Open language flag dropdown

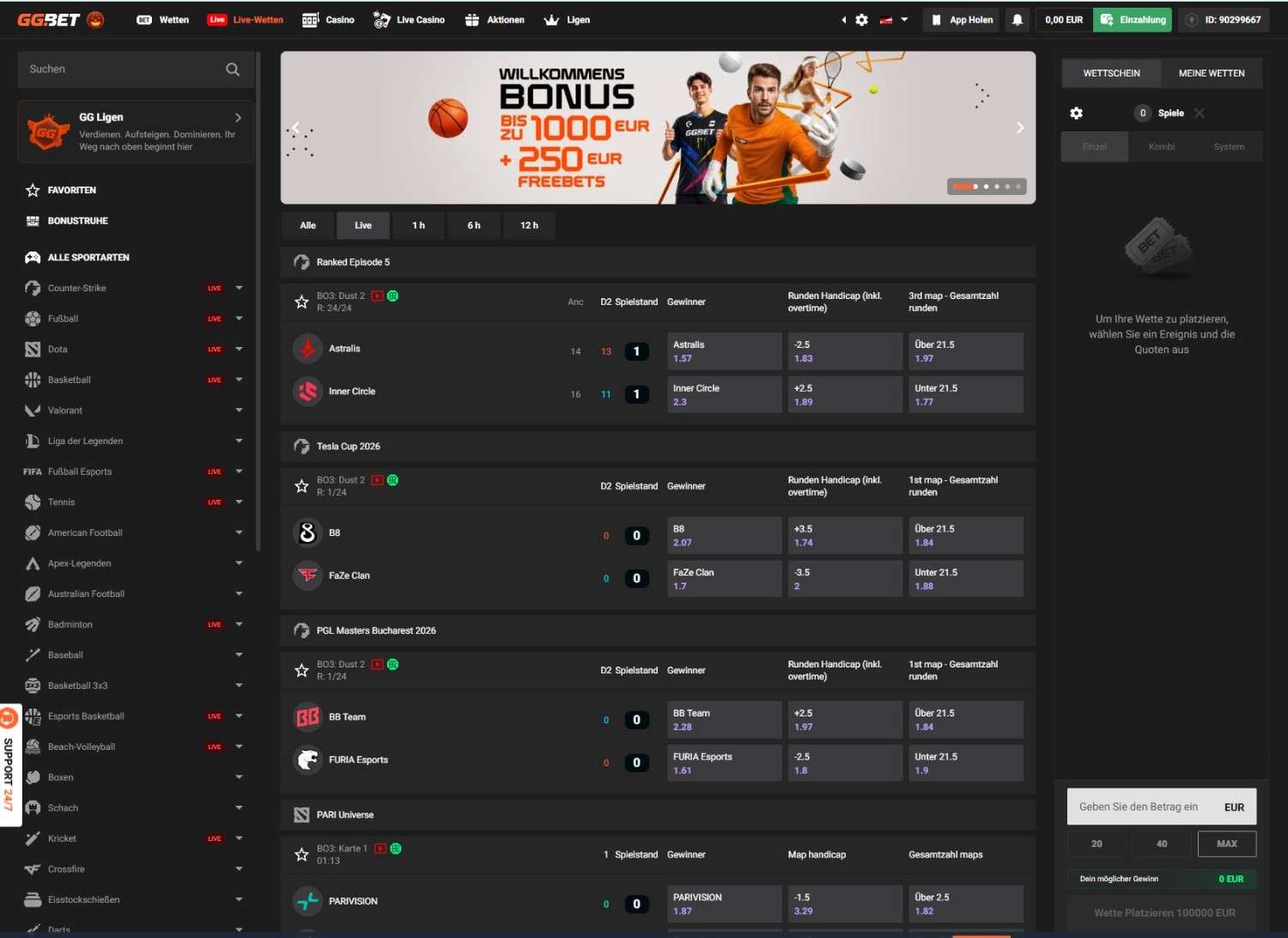(x=894, y=20)
